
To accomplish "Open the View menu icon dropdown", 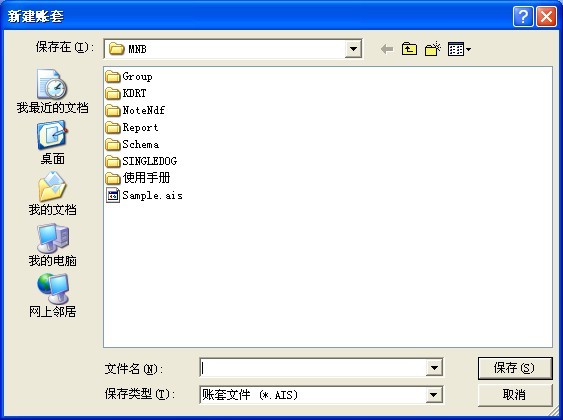I will (459, 49).
